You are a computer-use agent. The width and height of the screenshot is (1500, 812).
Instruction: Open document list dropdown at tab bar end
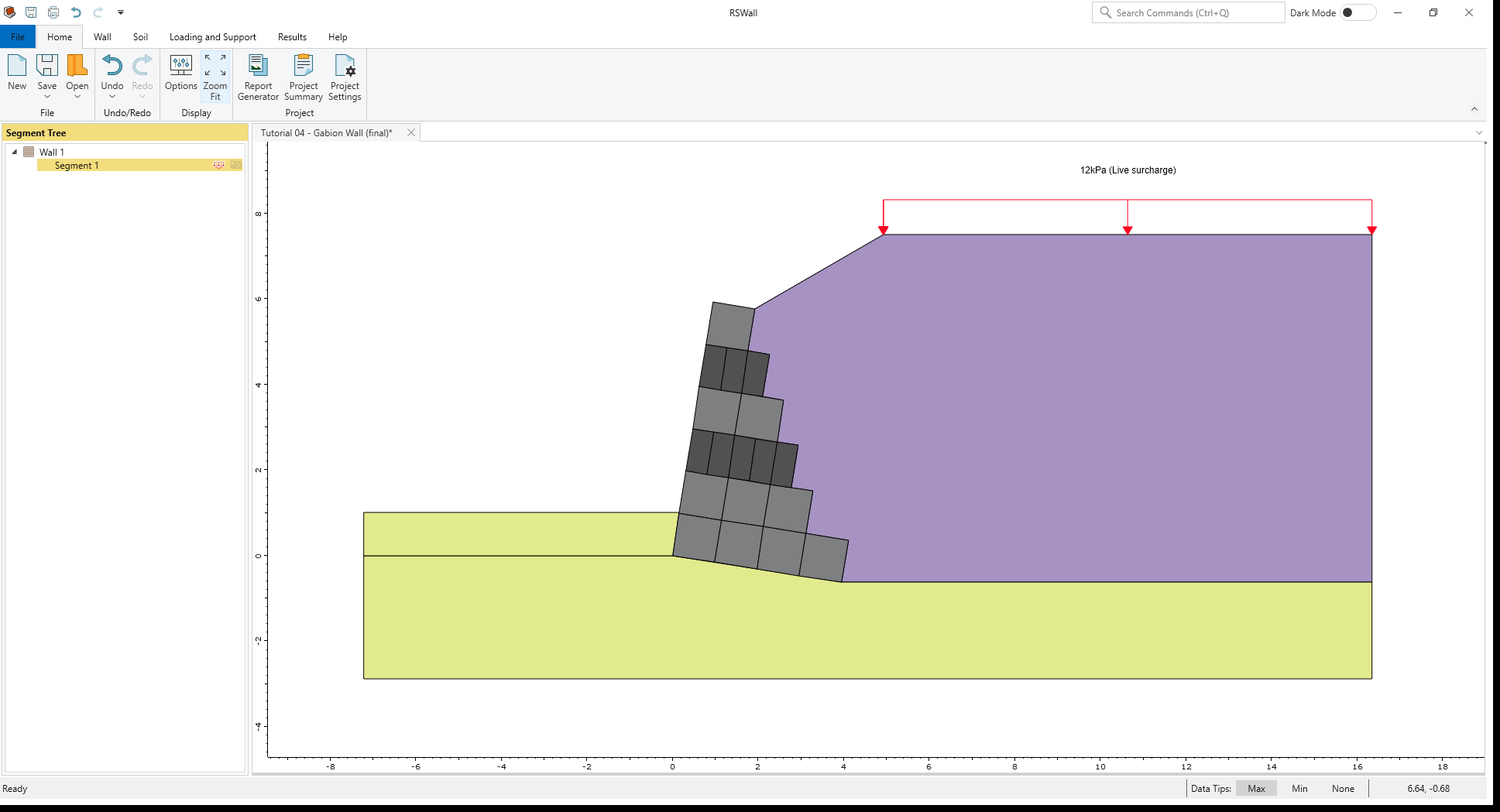(1478, 133)
